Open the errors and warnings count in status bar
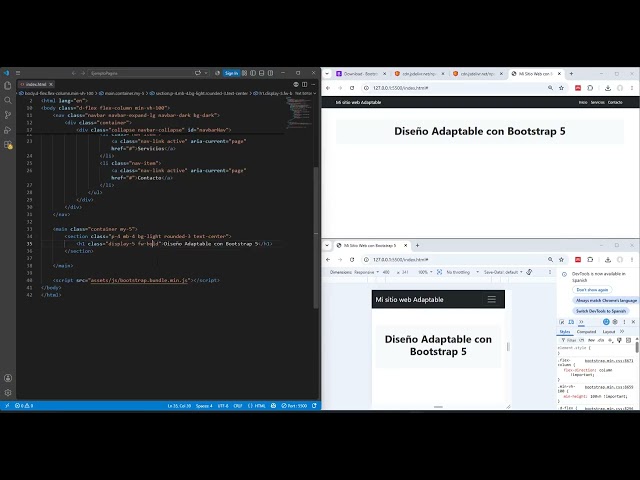 tap(24, 406)
